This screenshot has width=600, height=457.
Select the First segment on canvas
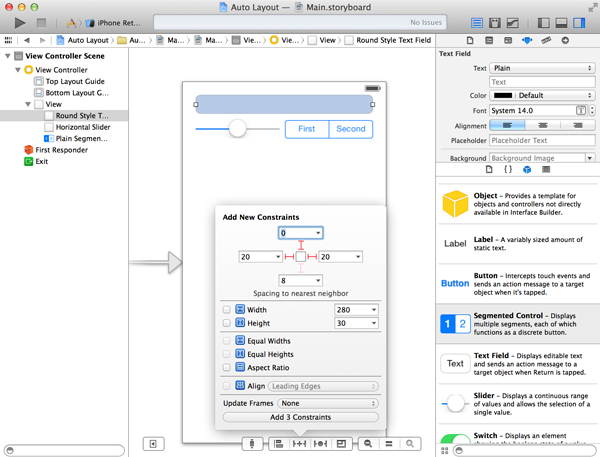point(307,129)
